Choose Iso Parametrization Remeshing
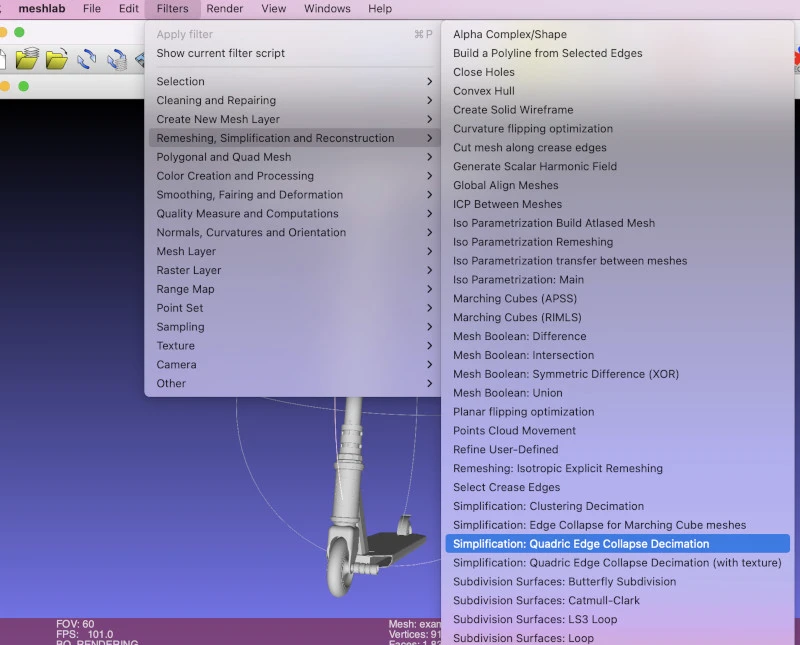800x645 pixels. click(617, 242)
